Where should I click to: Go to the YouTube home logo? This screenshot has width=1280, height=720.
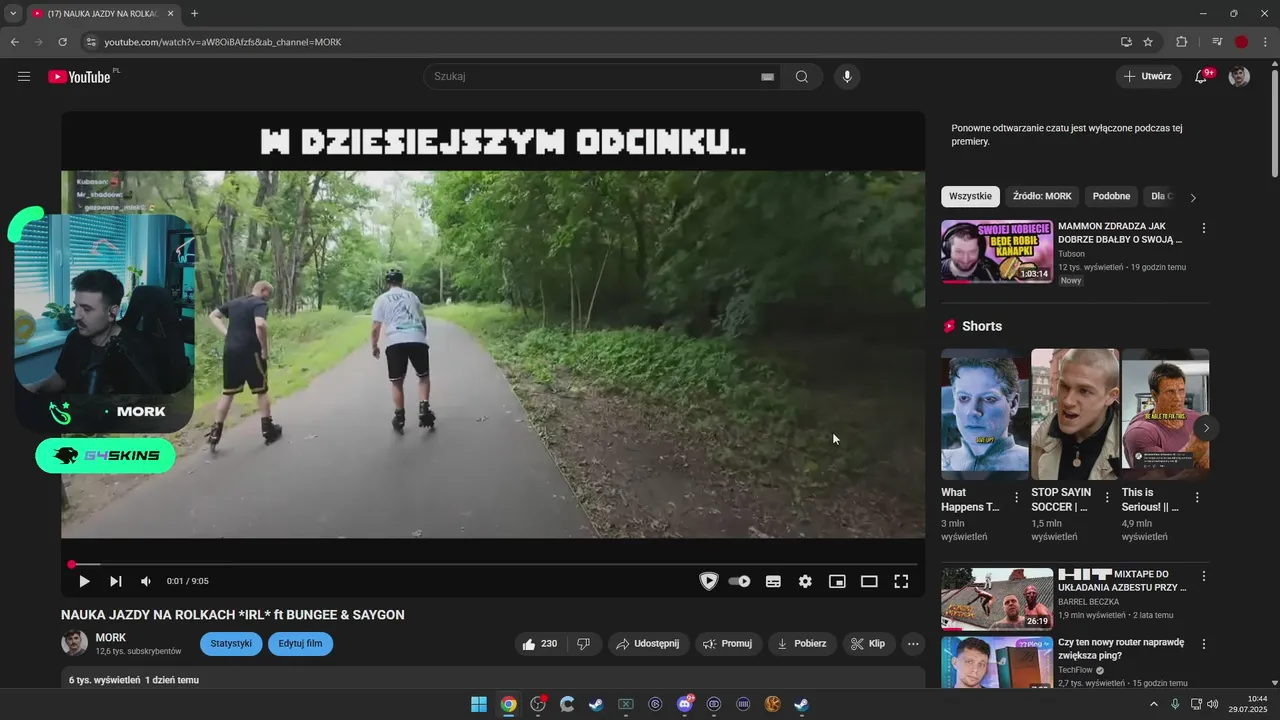tap(79, 77)
